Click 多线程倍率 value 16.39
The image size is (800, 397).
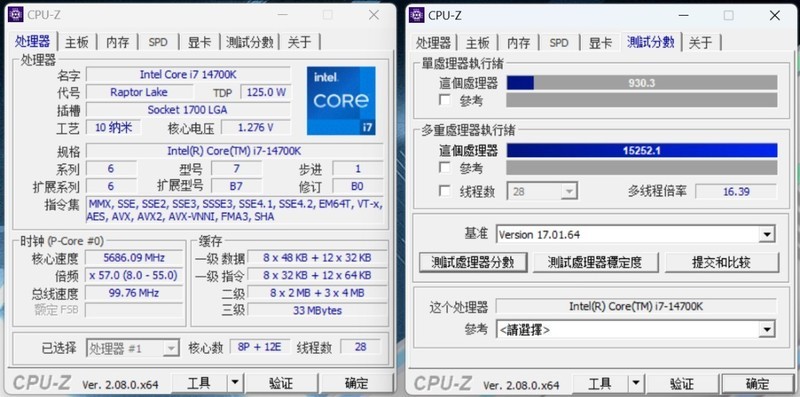pyautogui.click(x=736, y=191)
